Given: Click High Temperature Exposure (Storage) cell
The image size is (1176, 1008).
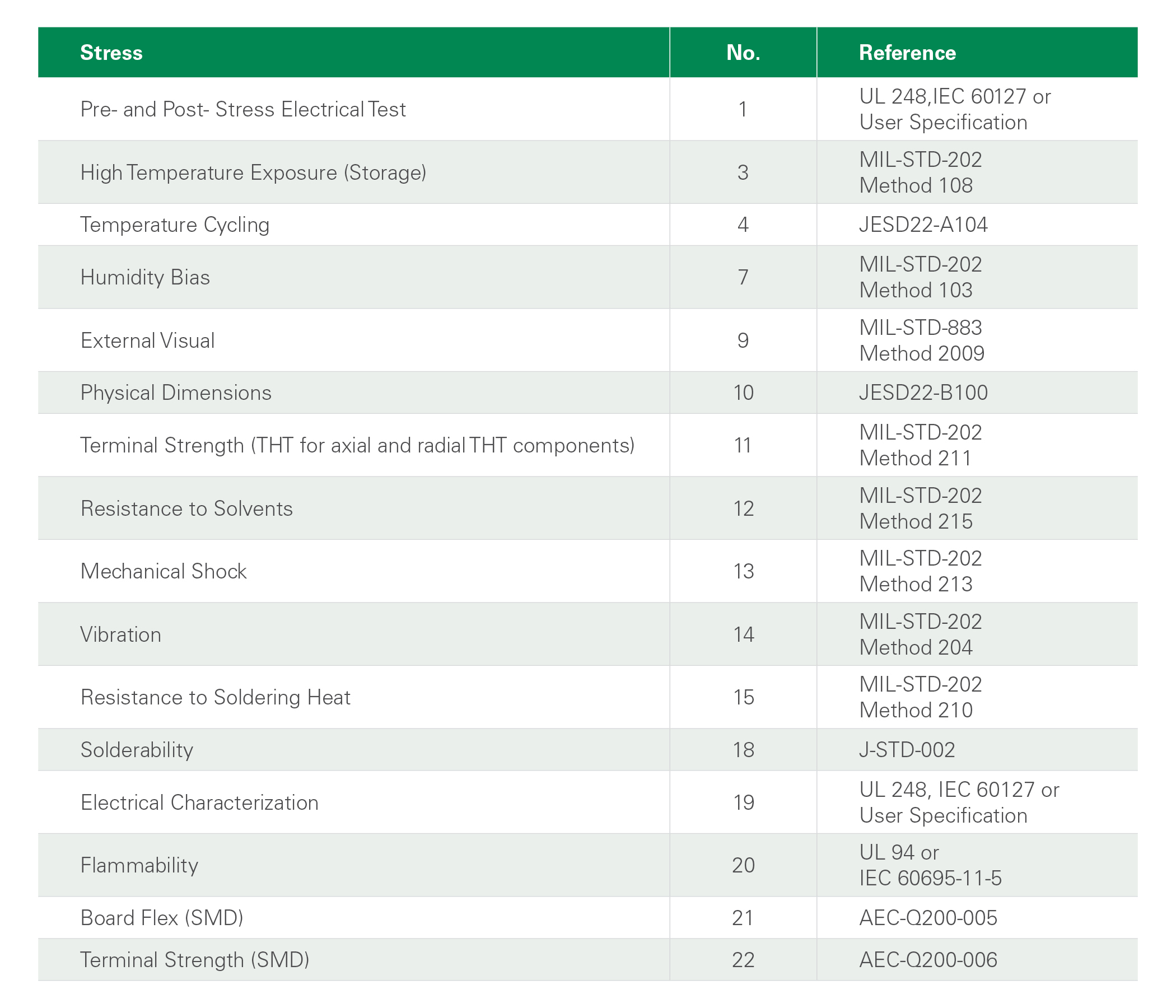Looking at the screenshot, I should 253,172.
